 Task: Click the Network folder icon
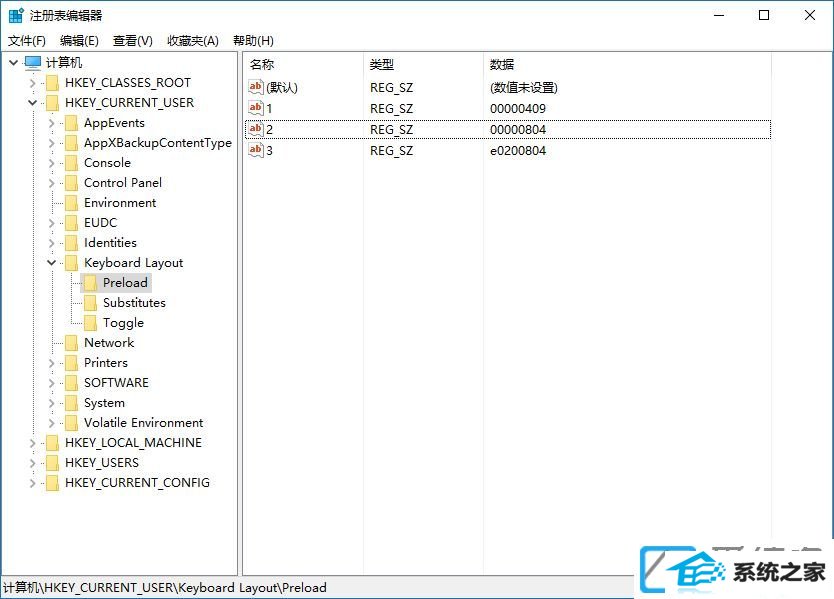click(71, 343)
